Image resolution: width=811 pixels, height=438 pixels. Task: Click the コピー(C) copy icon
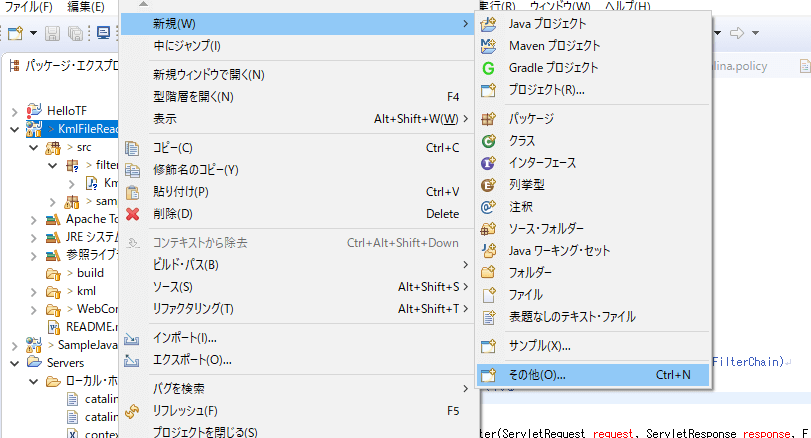pyautogui.click(x=132, y=148)
